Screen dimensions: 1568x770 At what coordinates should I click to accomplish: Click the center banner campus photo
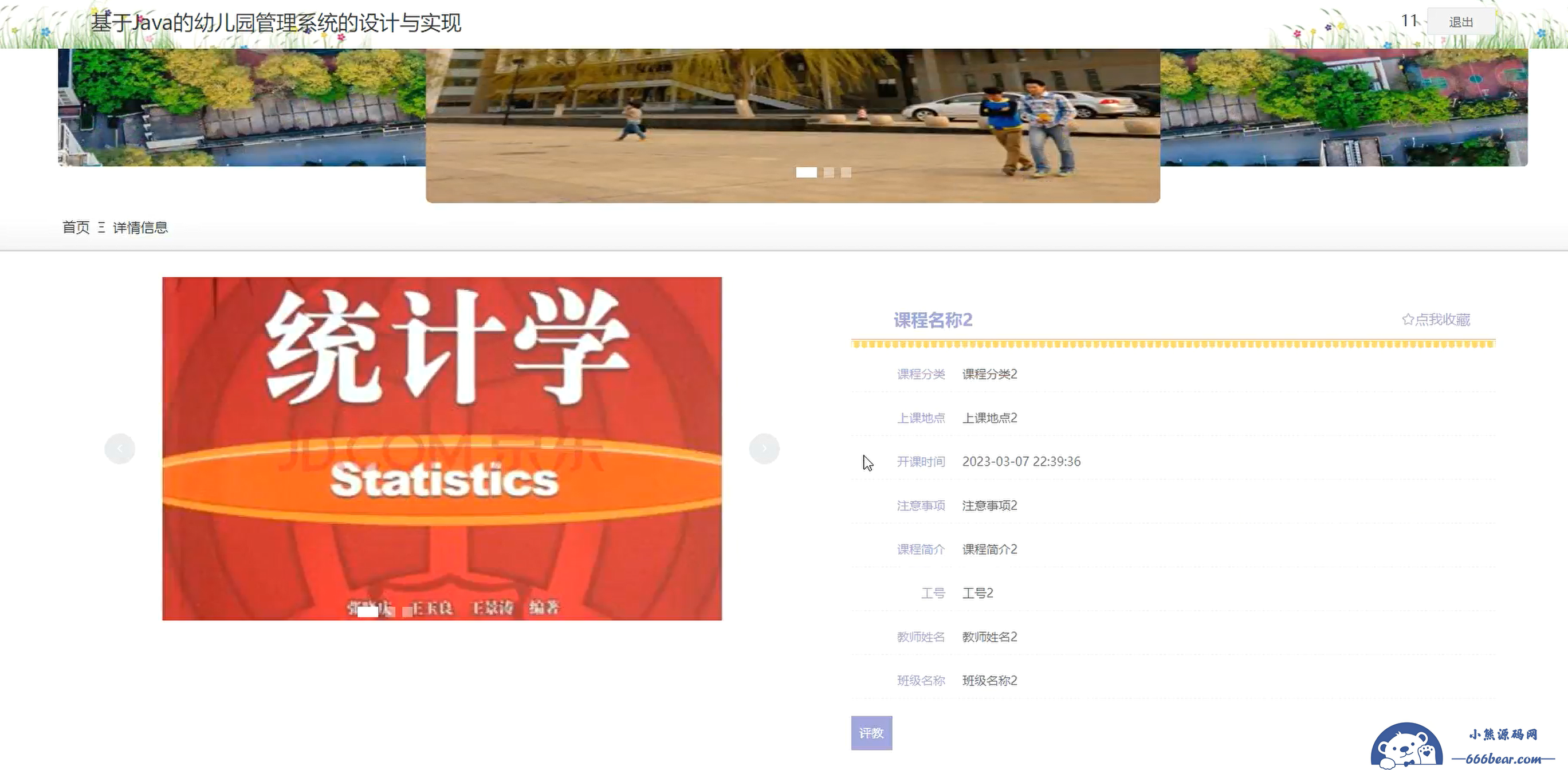point(792,125)
